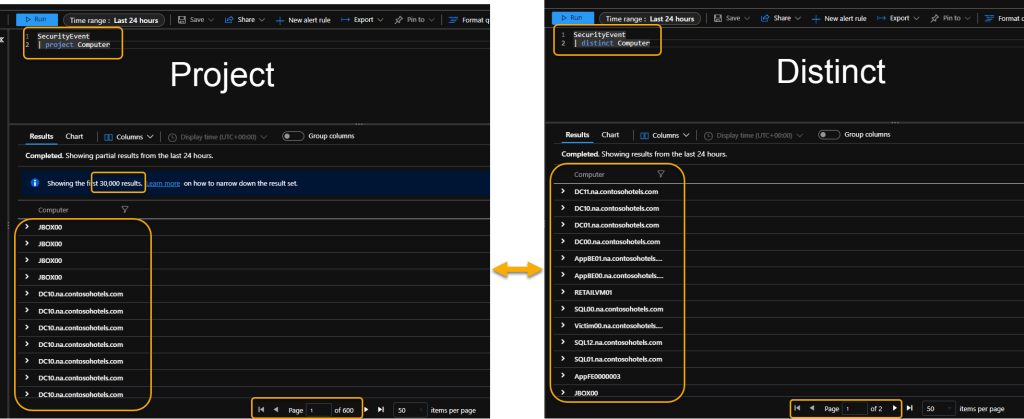Screen dimensions: 1024x419
Task: Expand the DC00.na.contosohotels.com row
Action: pyautogui.click(x=563, y=241)
